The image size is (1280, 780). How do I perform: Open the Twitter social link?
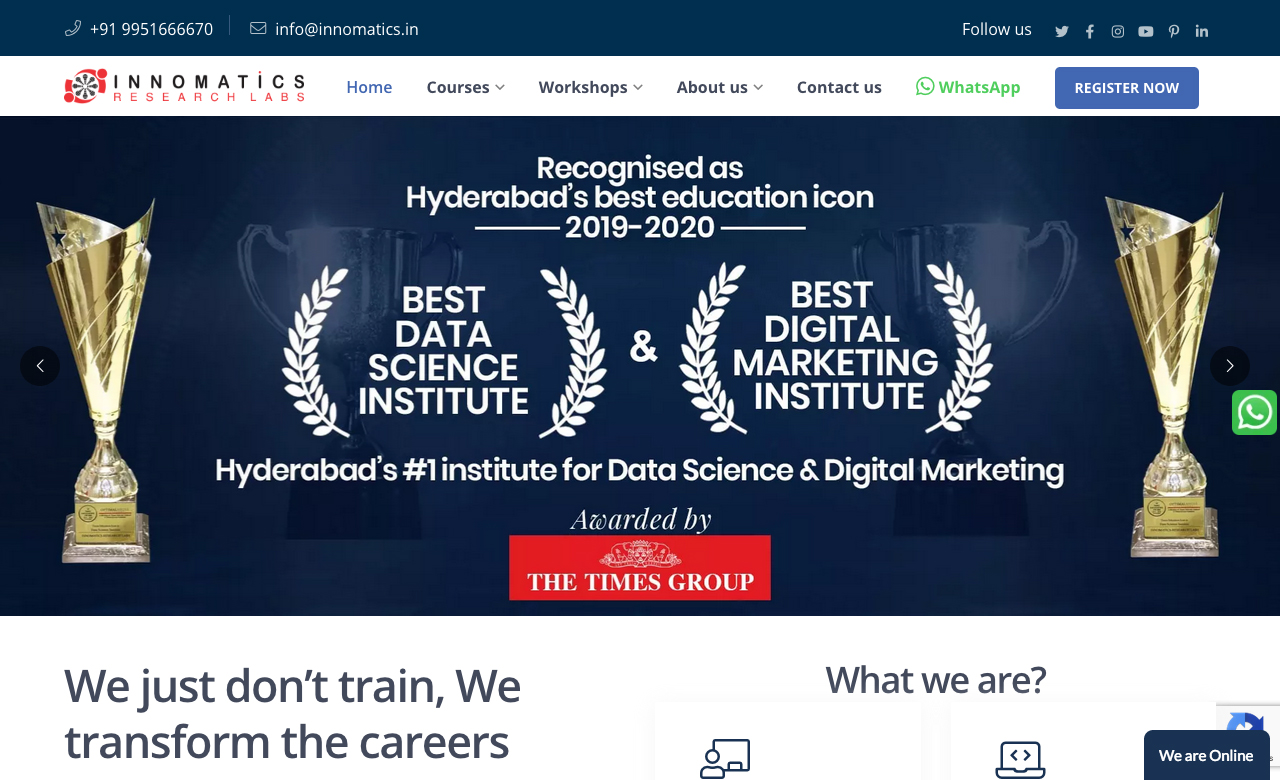tap(1062, 31)
